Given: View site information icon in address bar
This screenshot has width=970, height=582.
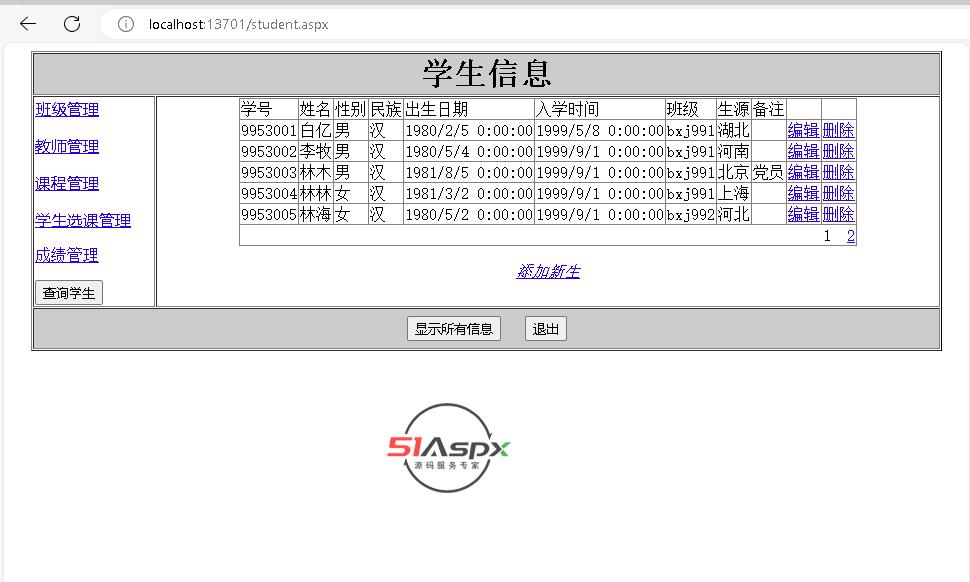Looking at the screenshot, I should (x=126, y=24).
